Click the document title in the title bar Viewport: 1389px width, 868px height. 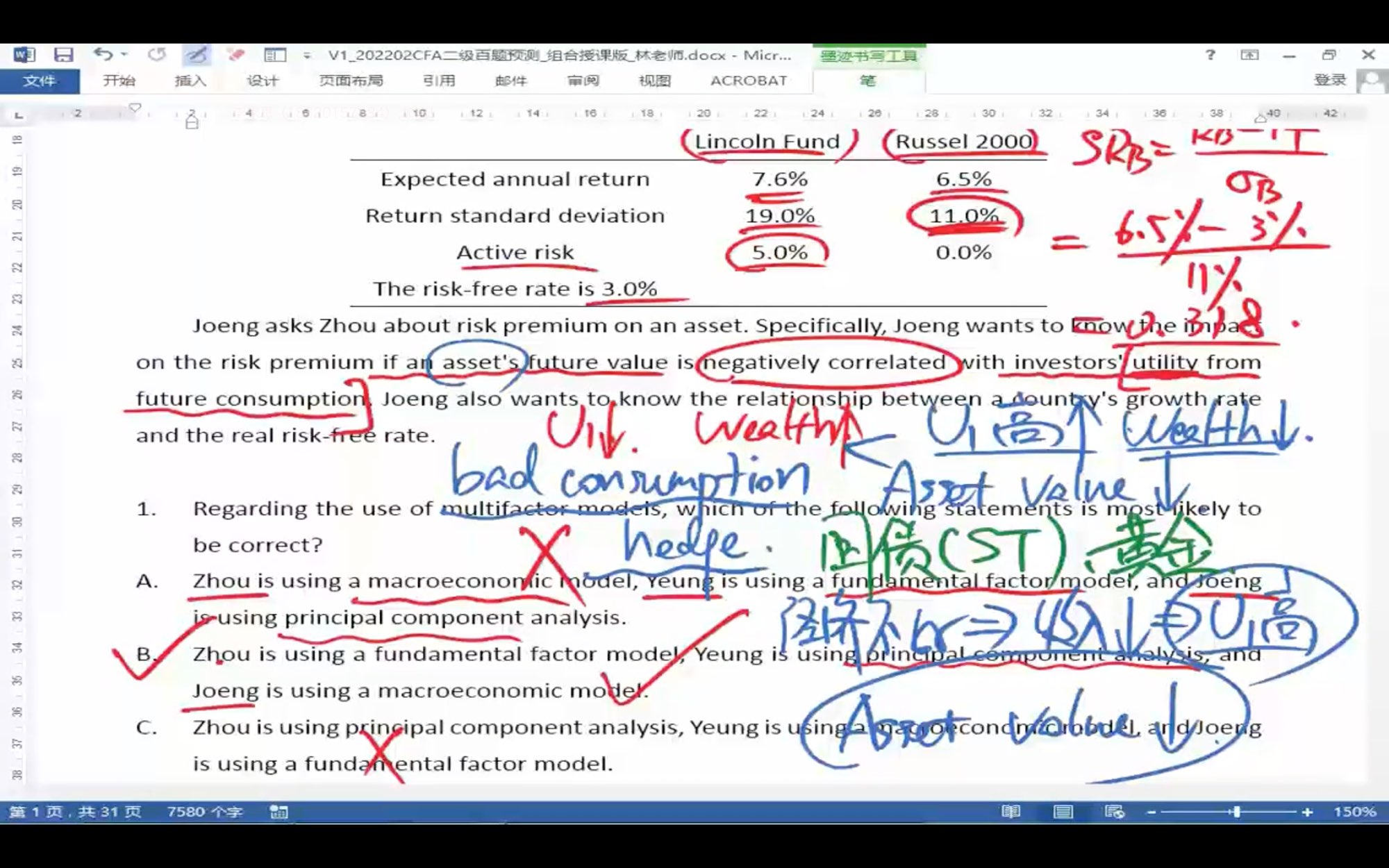[560, 55]
